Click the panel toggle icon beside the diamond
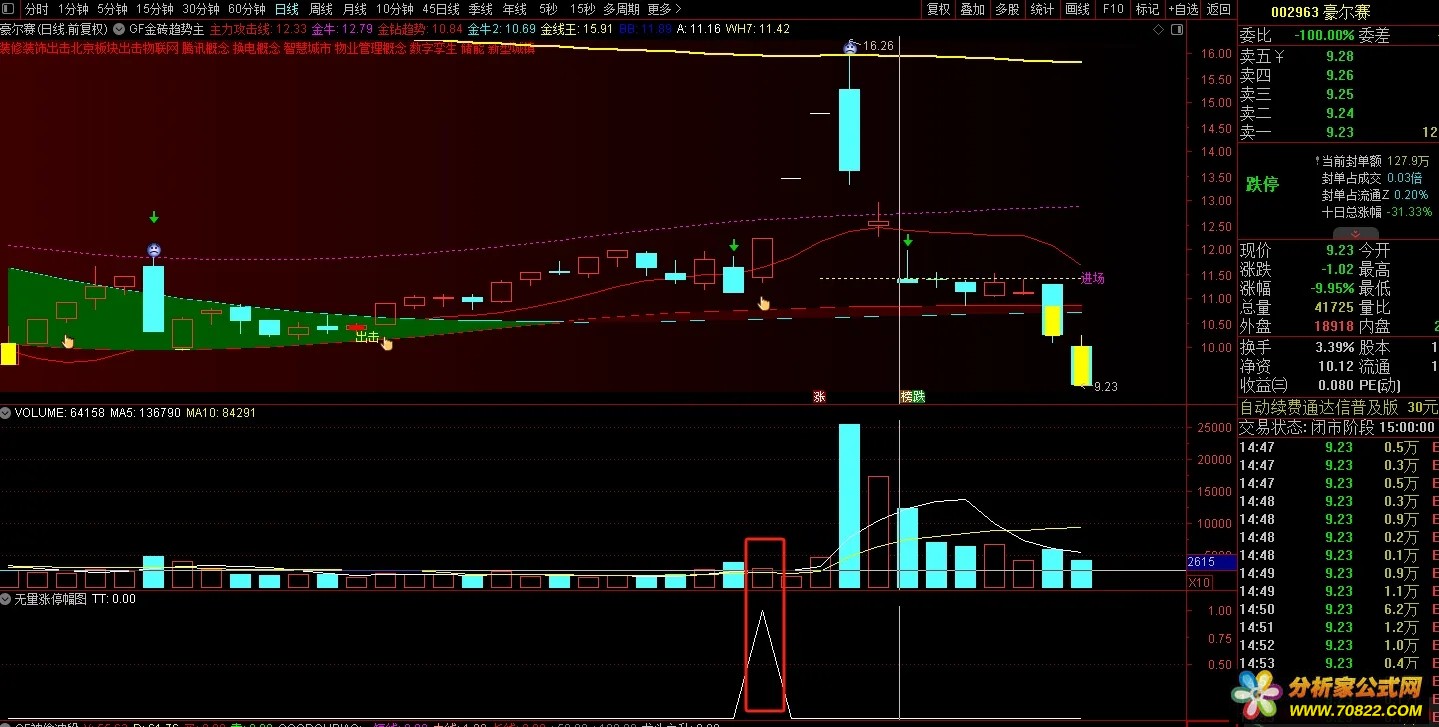Screen dimensions: 1439x727 click(x=1175, y=29)
